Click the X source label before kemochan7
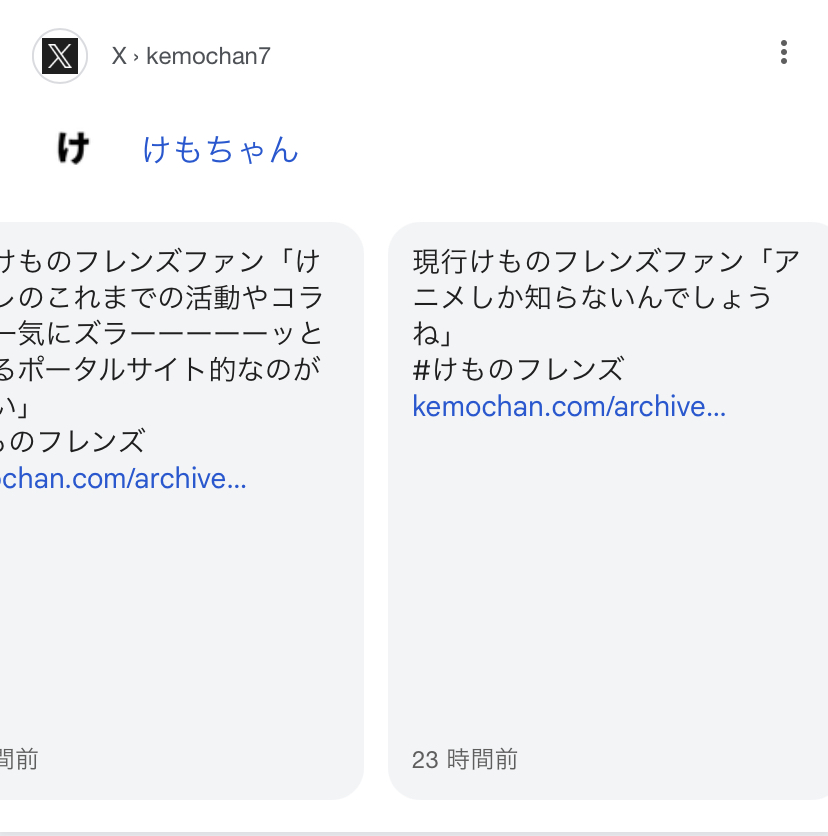Image resolution: width=828 pixels, height=836 pixels. tap(119, 56)
